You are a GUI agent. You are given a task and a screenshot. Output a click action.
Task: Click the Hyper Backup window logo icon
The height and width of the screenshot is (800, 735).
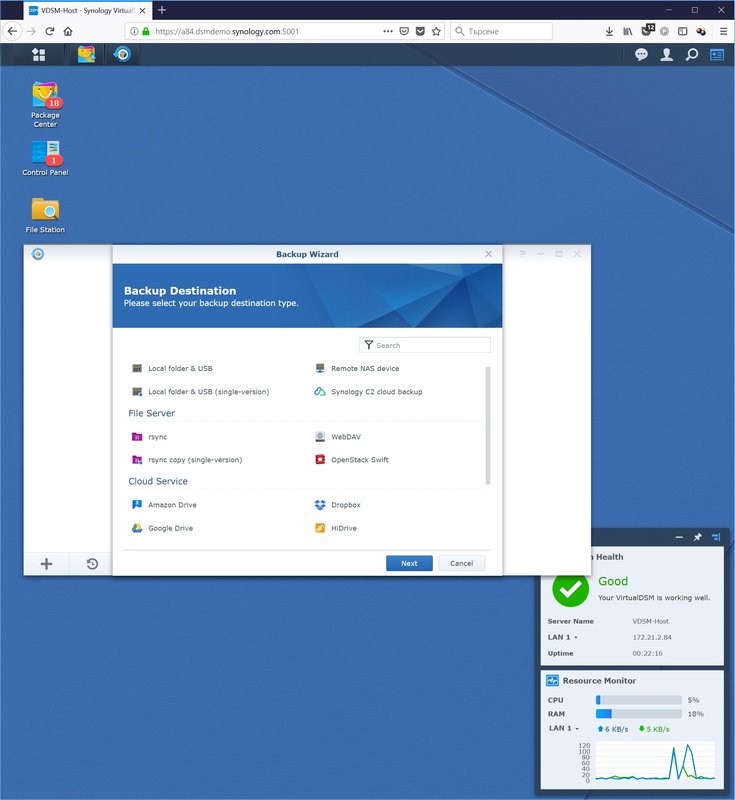click(38, 254)
